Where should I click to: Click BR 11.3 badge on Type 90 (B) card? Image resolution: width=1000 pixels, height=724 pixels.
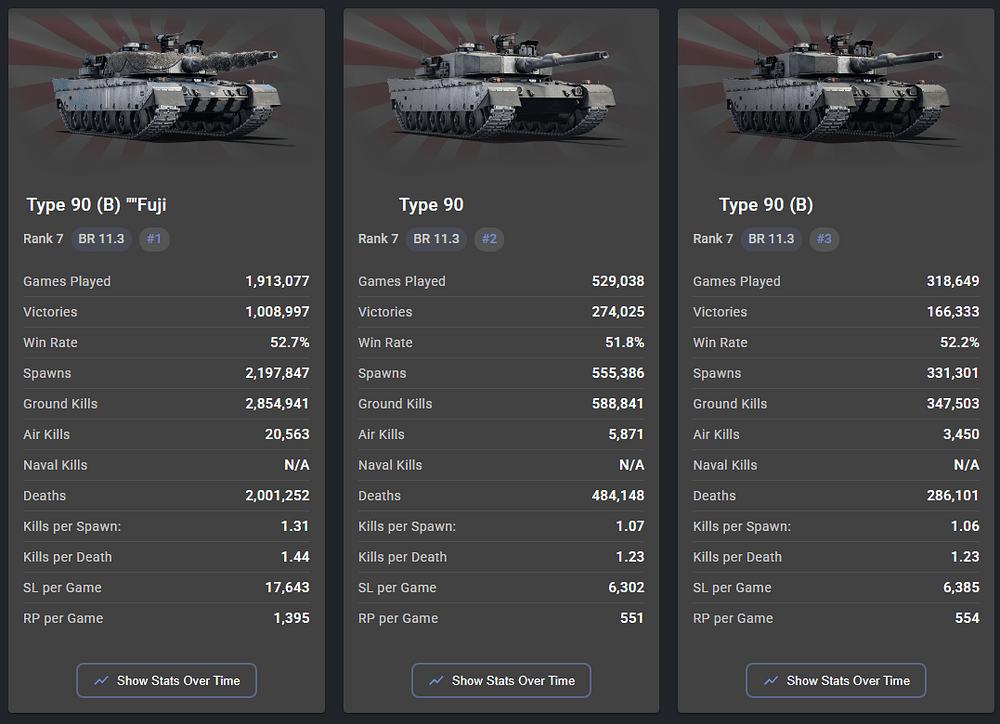pos(771,239)
